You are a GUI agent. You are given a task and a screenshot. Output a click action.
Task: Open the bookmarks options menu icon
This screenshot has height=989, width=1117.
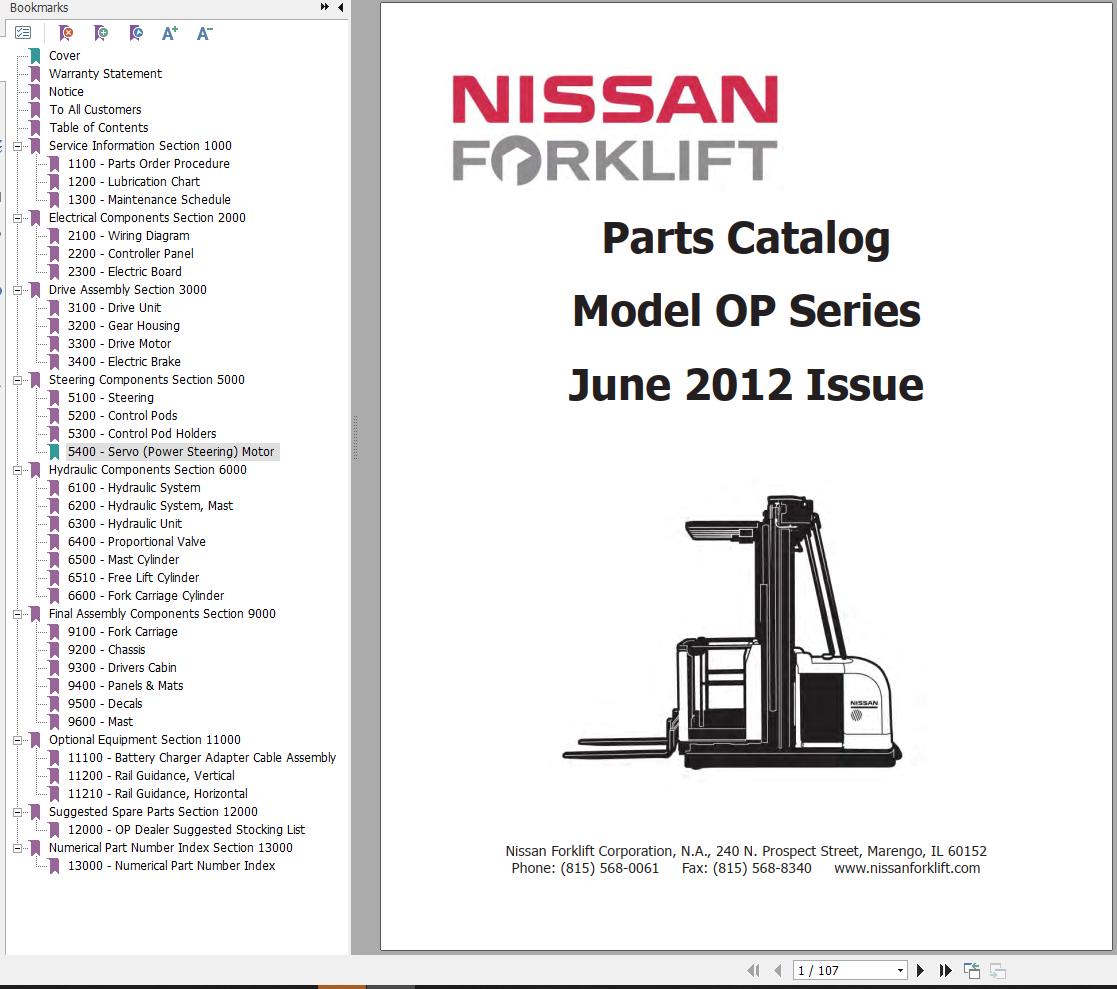[23, 33]
